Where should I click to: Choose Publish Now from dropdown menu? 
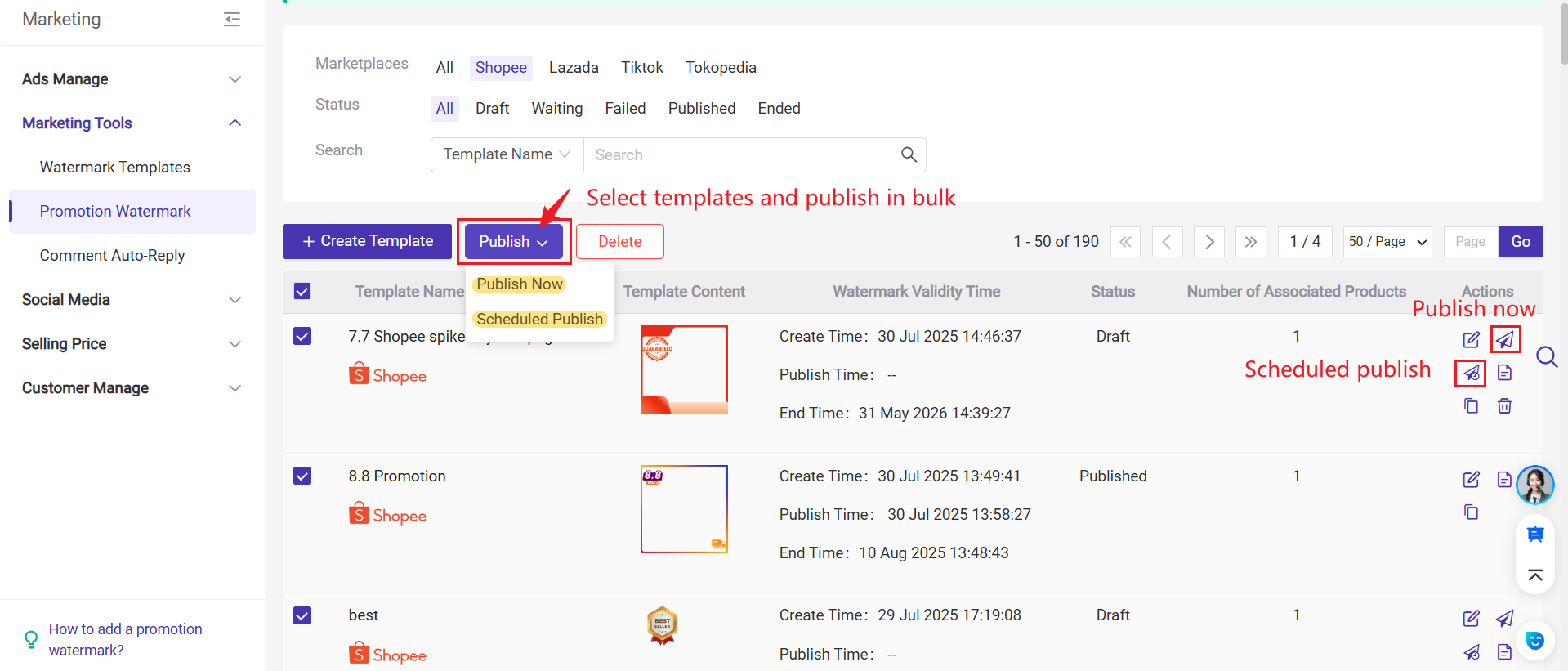520,284
